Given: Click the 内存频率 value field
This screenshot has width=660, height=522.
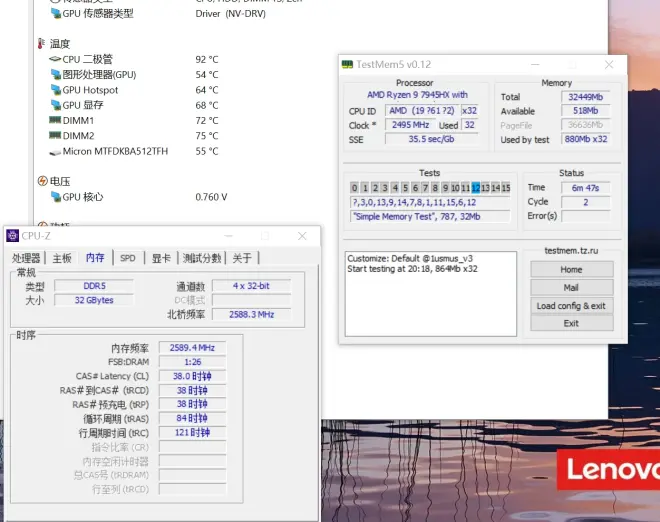Looking at the screenshot, I should pos(192,348).
